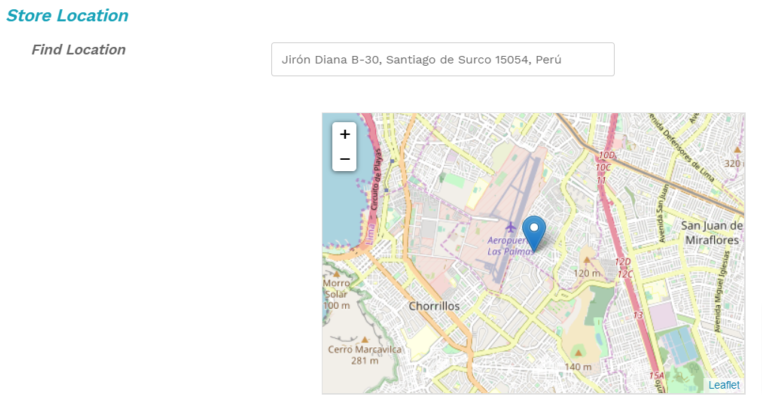This screenshot has width=762, height=420.
Task: Click the airport plane icon on map
Action: coord(510,227)
